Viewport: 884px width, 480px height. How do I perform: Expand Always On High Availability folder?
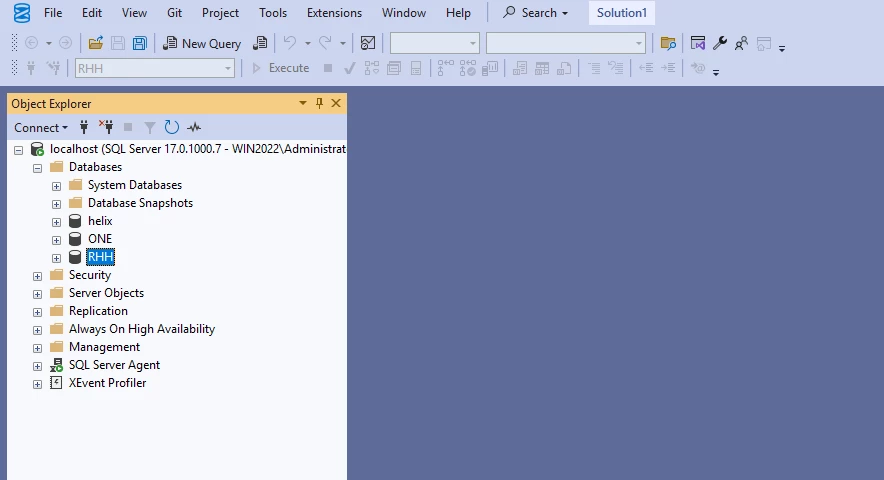pos(37,331)
